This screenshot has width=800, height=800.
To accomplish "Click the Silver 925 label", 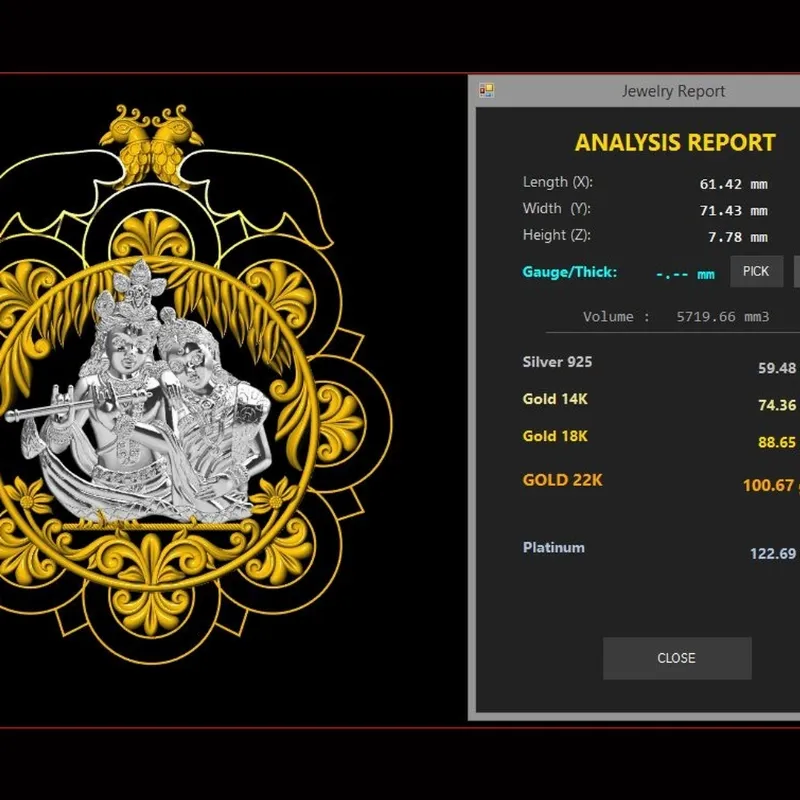I will click(557, 362).
